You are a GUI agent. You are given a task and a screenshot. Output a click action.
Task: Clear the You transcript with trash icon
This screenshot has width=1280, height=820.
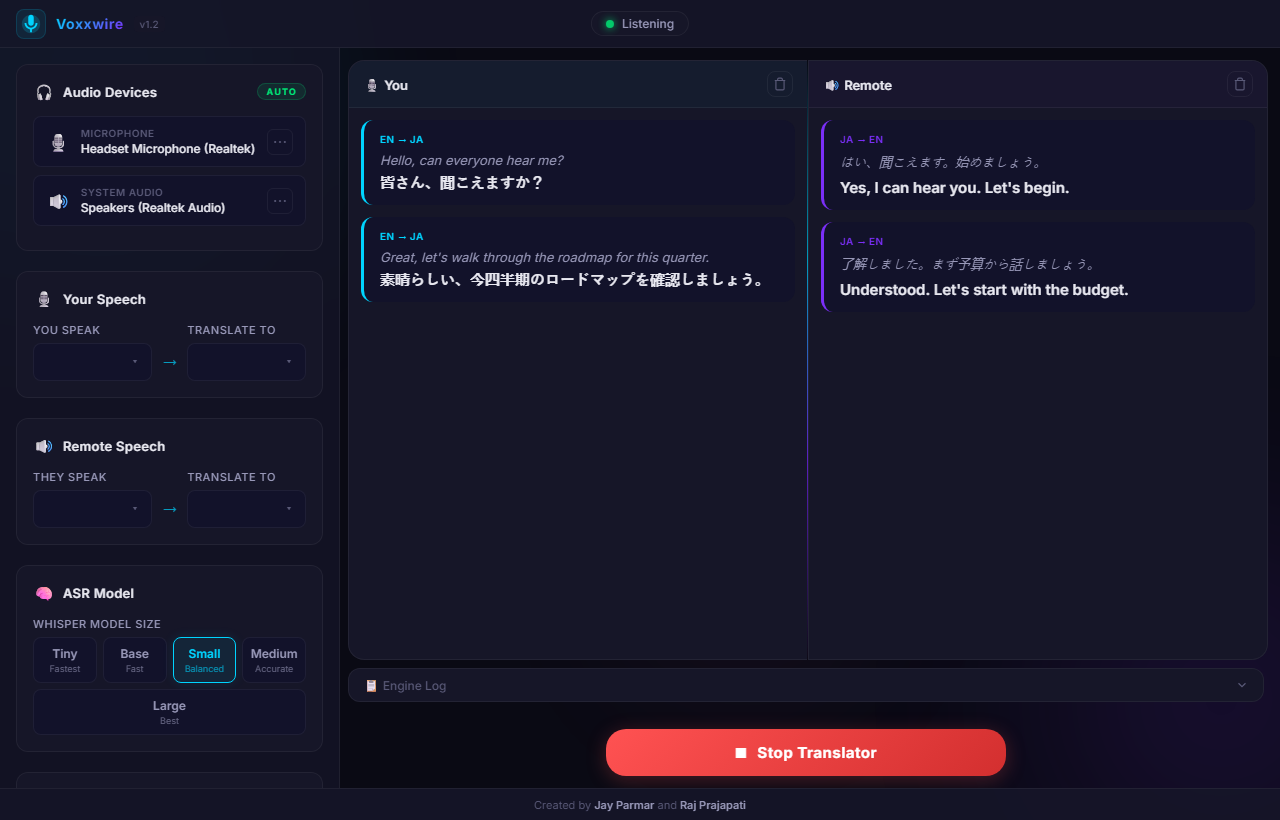click(x=780, y=84)
